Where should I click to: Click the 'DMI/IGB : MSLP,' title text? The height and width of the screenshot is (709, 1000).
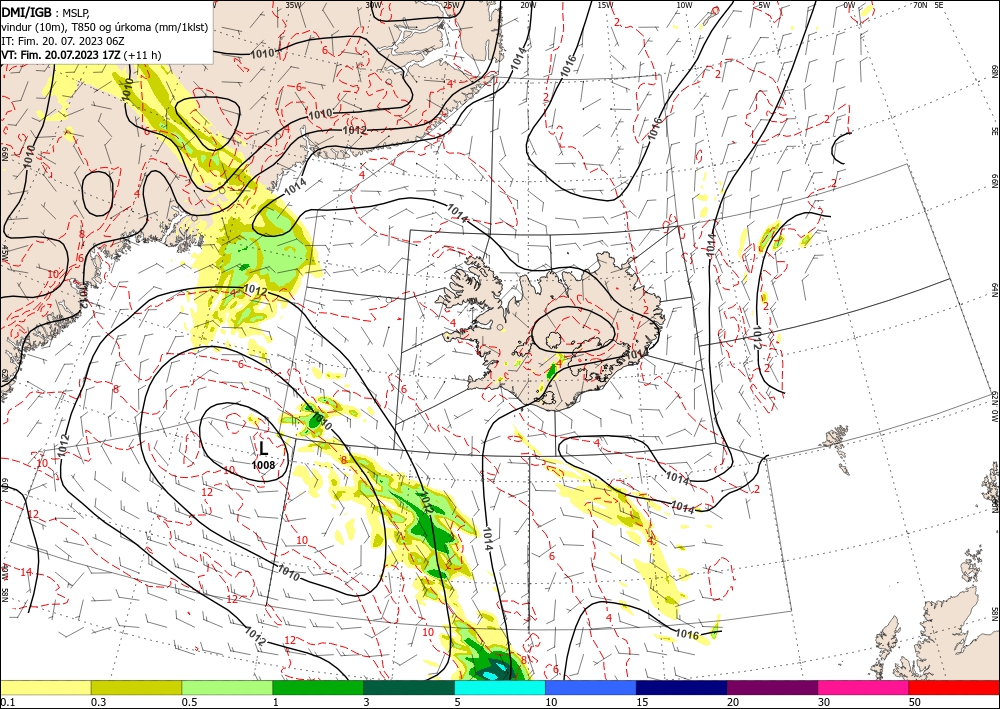(x=46, y=12)
